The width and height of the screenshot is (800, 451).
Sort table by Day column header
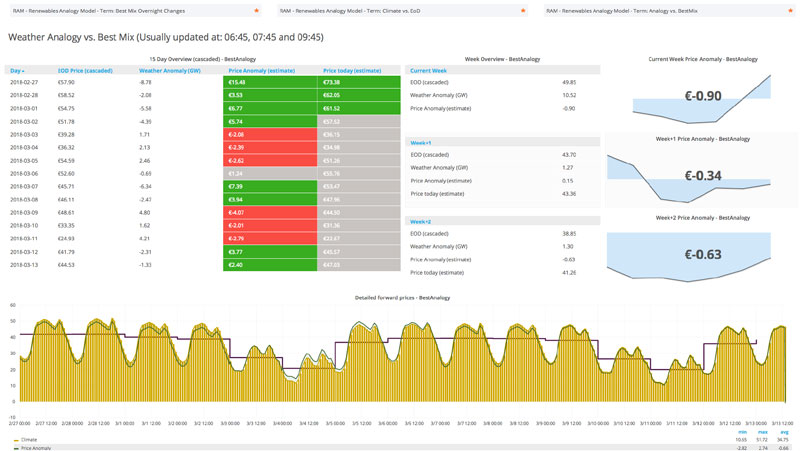pos(17,71)
